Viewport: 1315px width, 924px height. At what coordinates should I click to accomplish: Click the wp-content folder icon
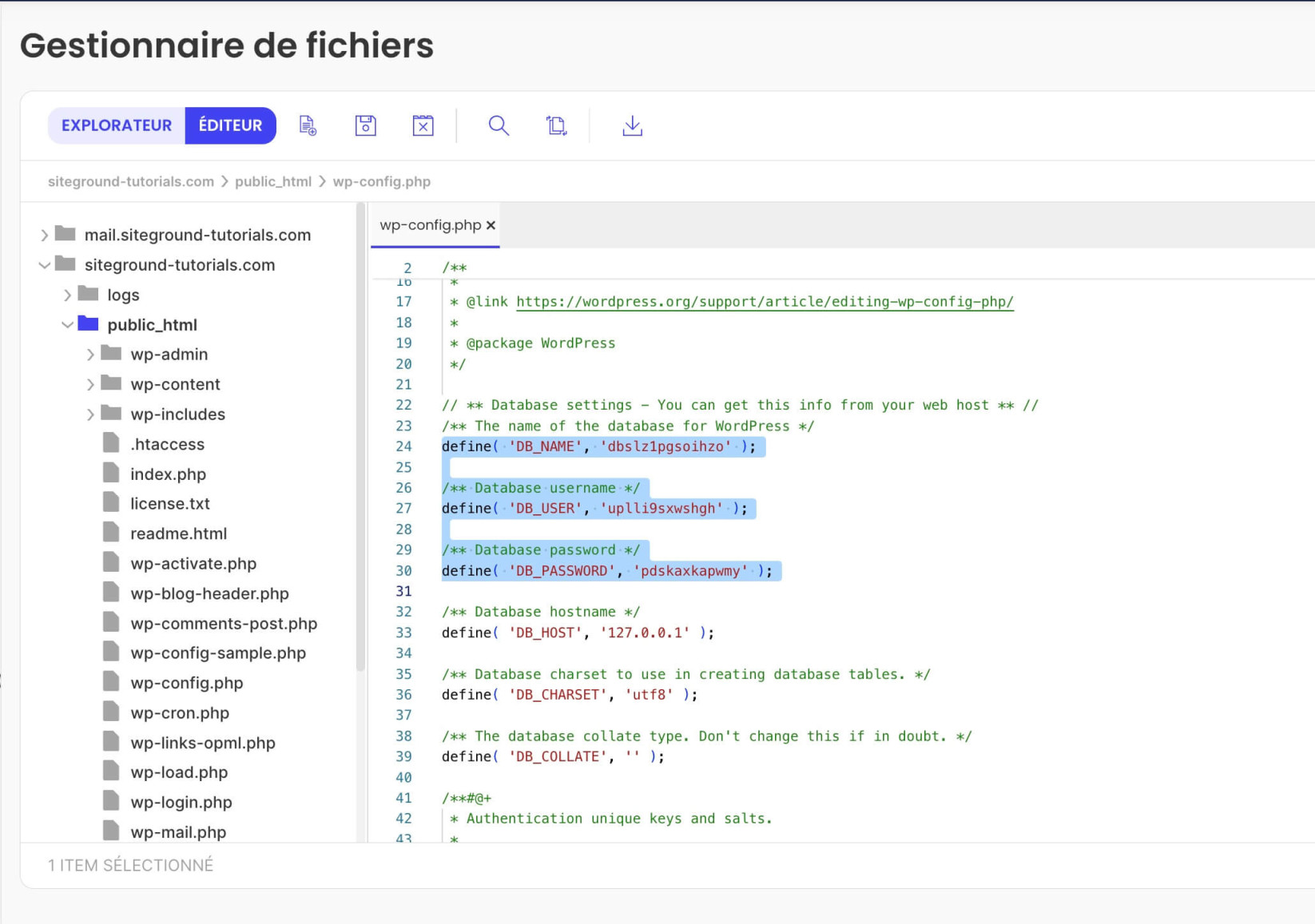pos(112,383)
